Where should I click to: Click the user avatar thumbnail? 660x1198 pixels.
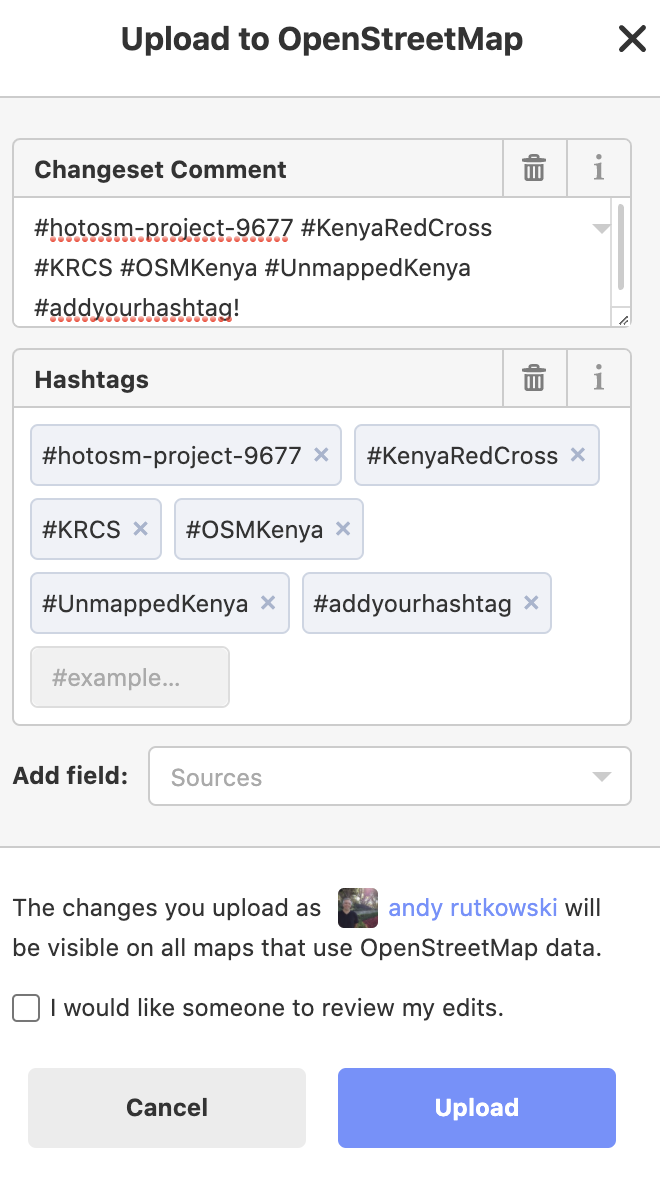pyautogui.click(x=358, y=908)
